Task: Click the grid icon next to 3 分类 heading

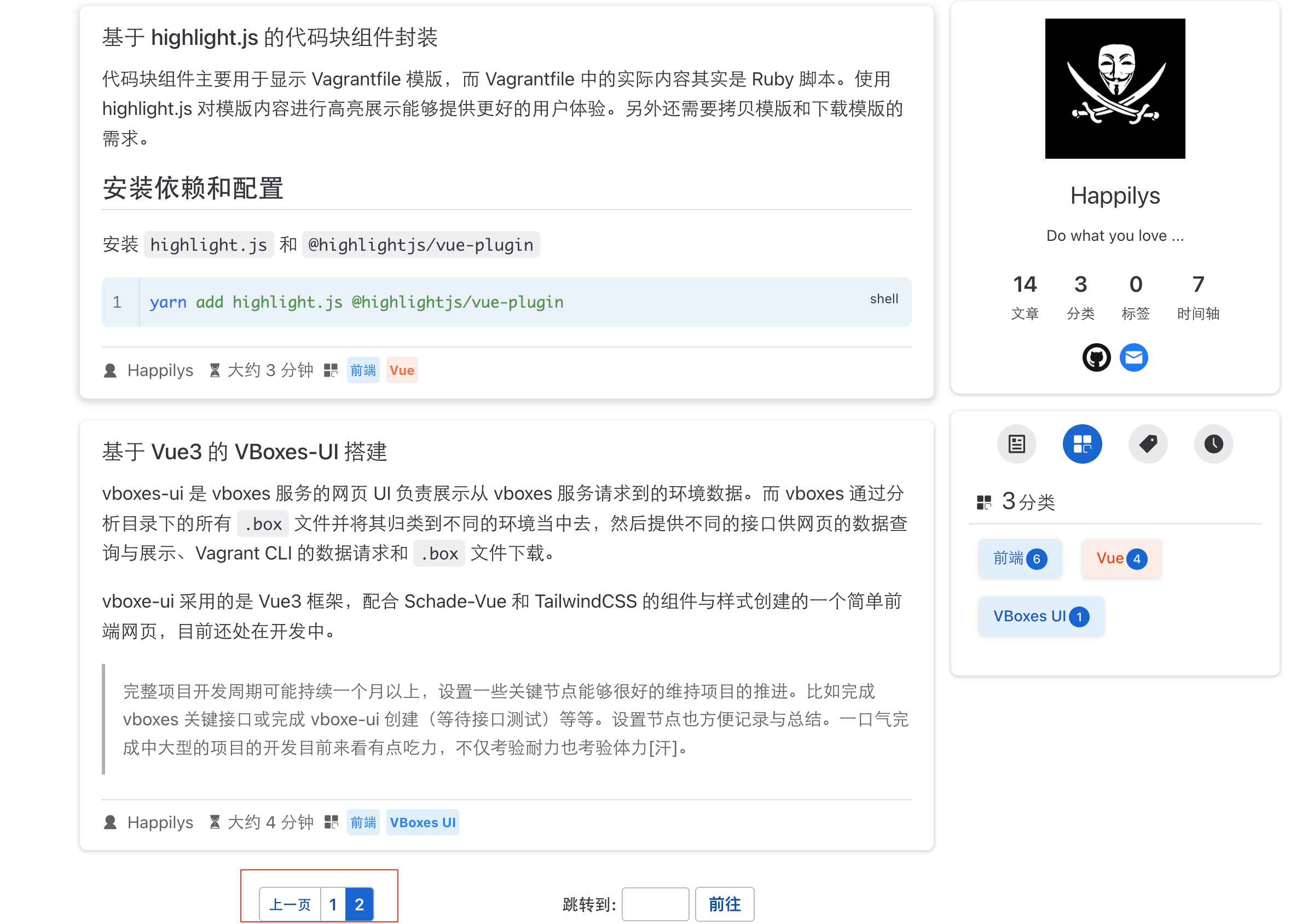Action: 984,502
